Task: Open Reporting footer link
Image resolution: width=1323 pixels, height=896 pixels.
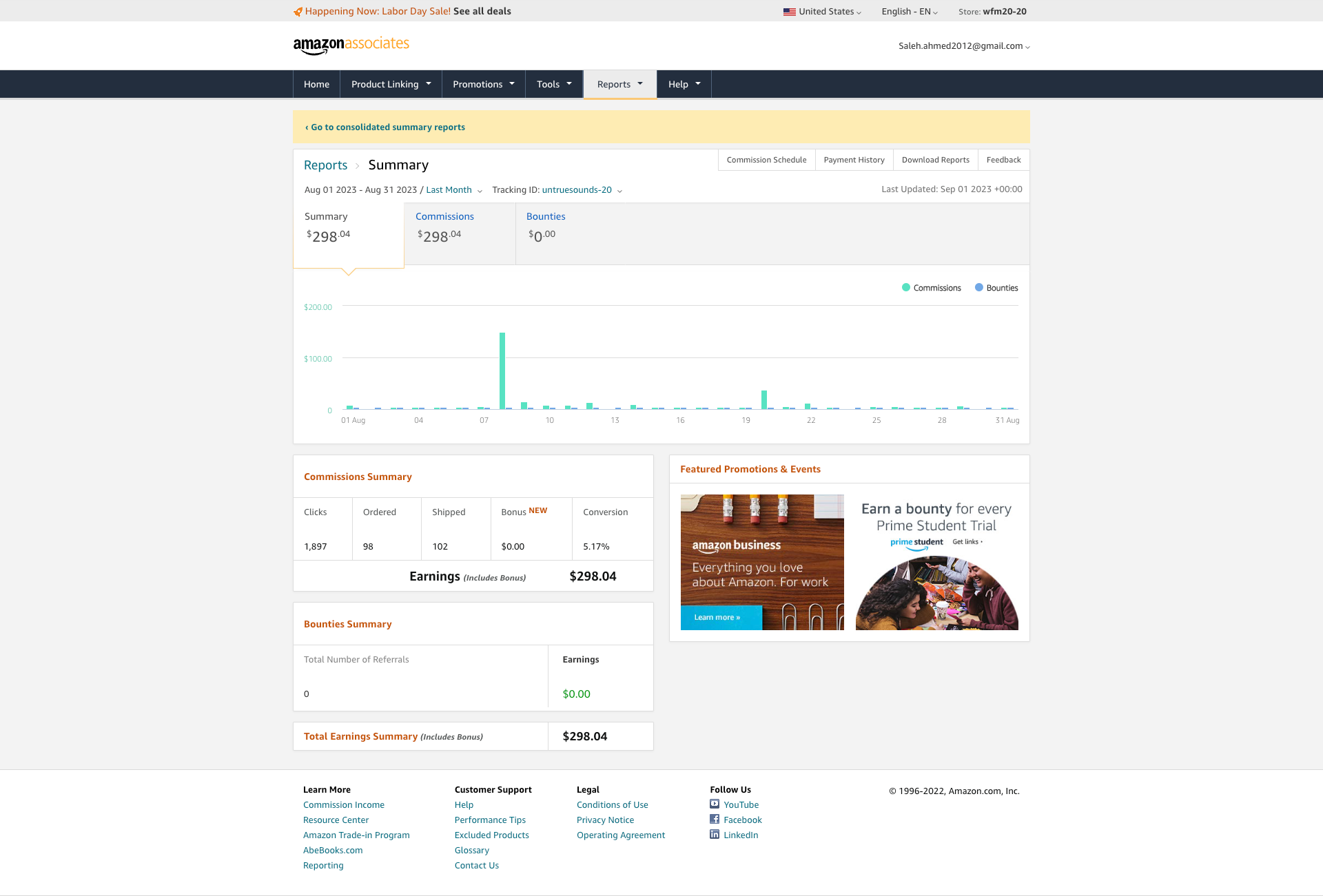Action: tap(323, 865)
